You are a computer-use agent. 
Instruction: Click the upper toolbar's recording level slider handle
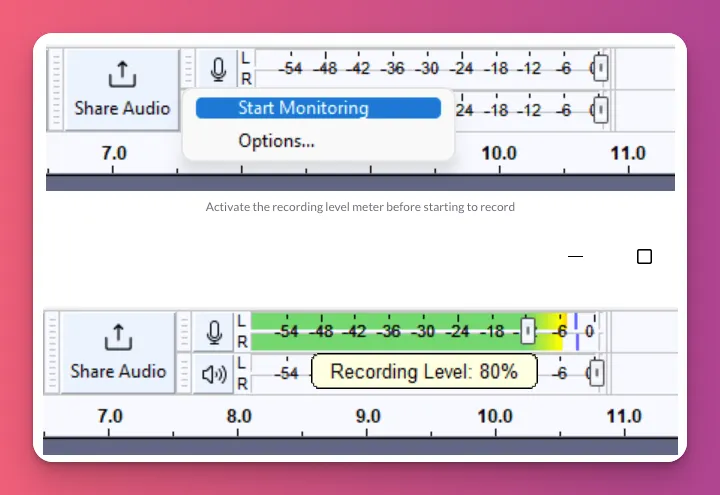[x=598, y=69]
